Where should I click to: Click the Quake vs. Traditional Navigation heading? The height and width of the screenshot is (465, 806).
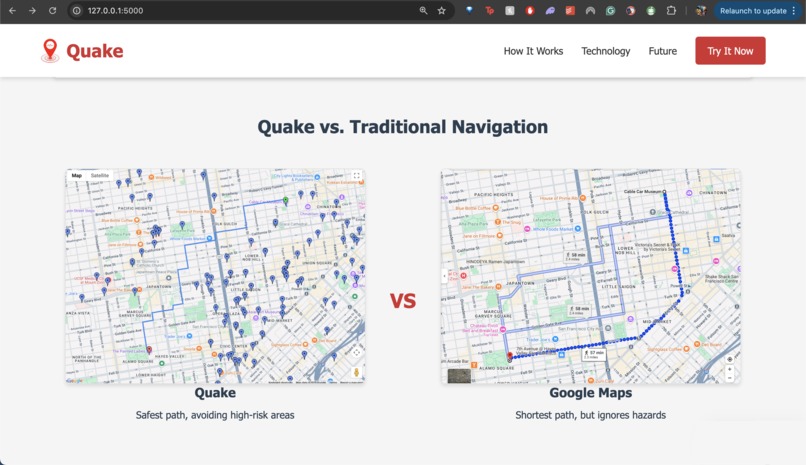(x=402, y=126)
